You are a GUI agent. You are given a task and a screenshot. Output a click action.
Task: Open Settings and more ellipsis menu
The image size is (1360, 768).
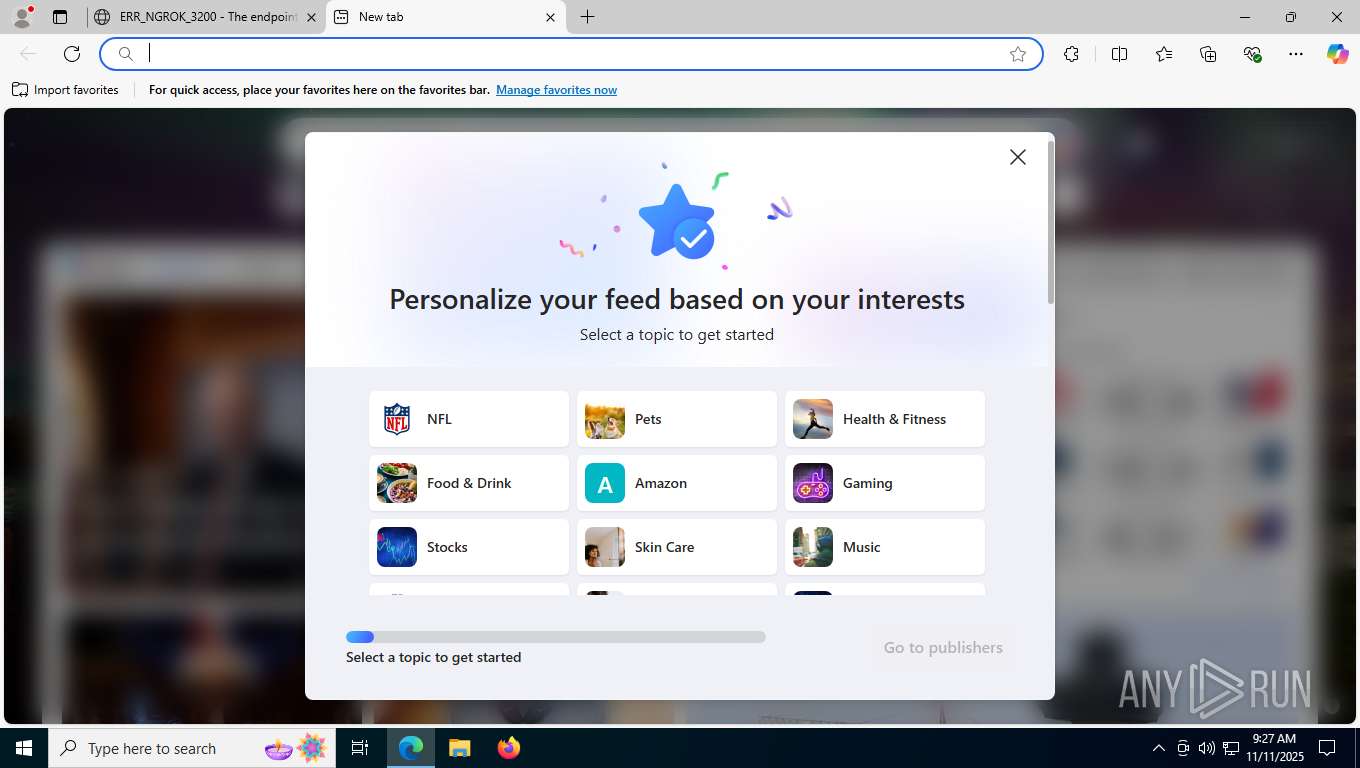coord(1296,54)
